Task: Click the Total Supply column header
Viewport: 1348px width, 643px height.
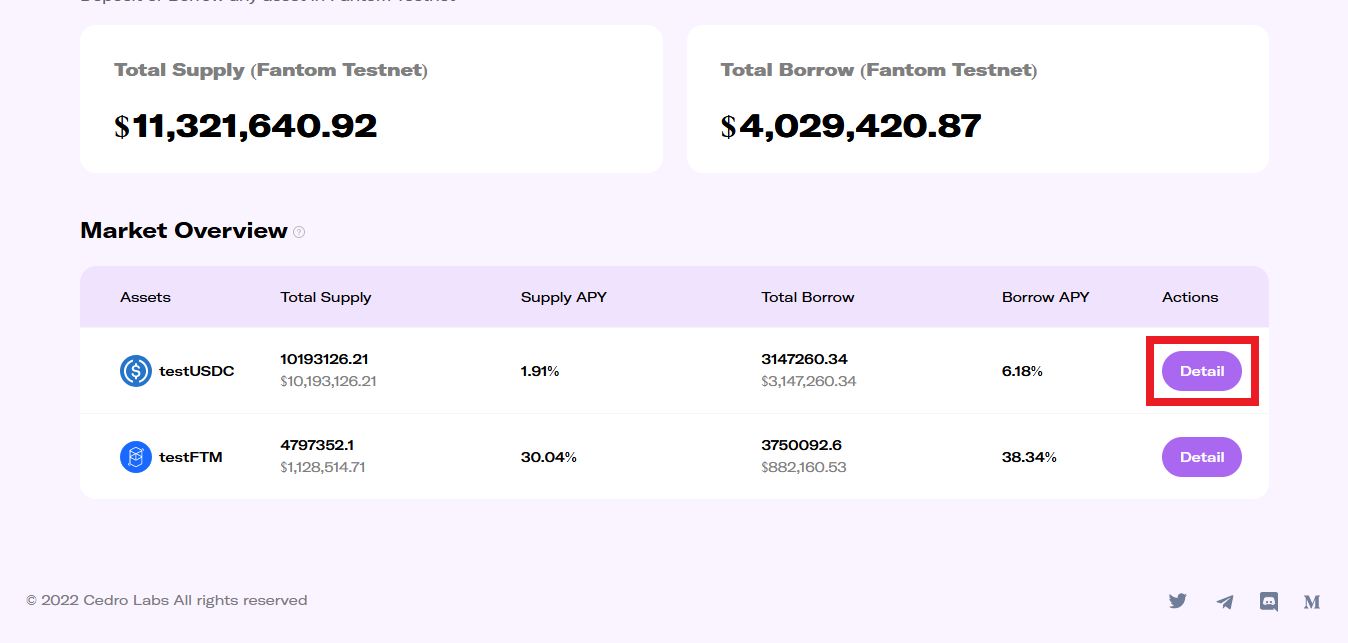Action: [325, 297]
